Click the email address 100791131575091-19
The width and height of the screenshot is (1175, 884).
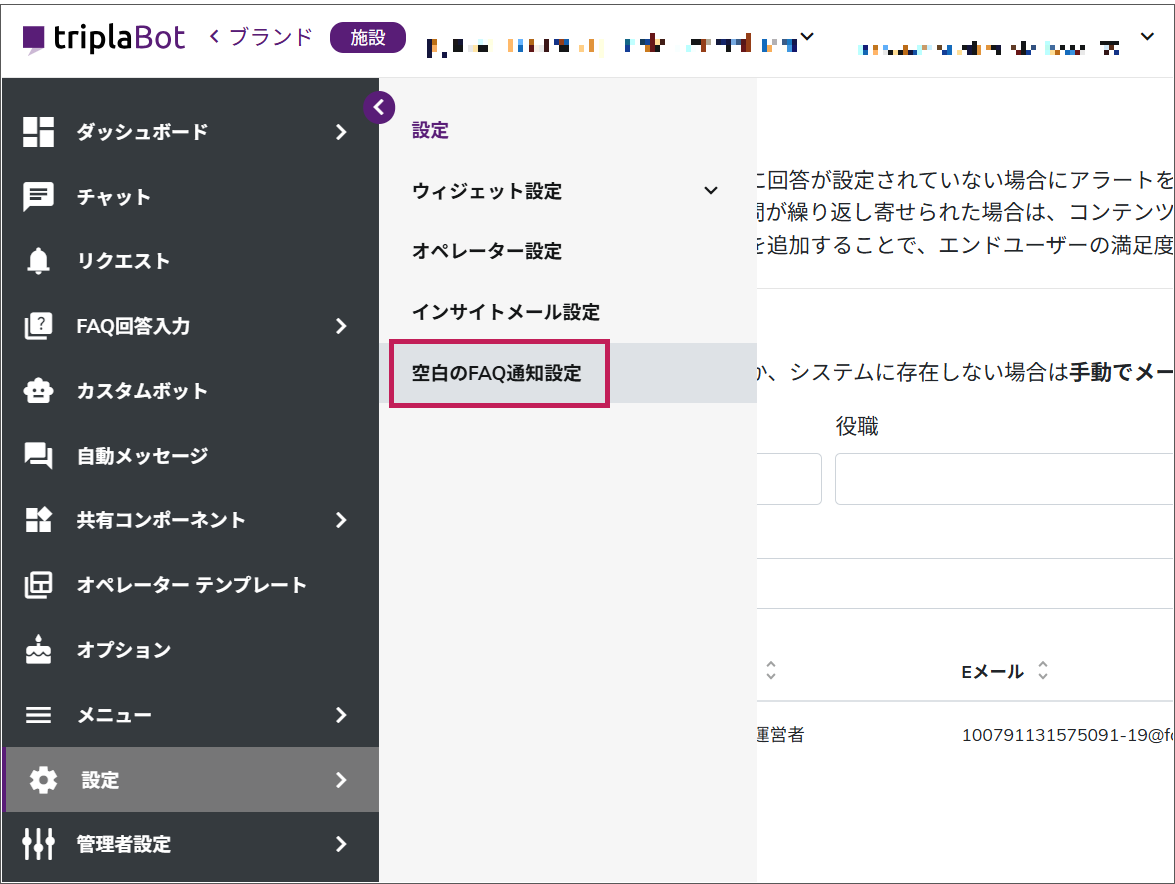[x=1067, y=736]
